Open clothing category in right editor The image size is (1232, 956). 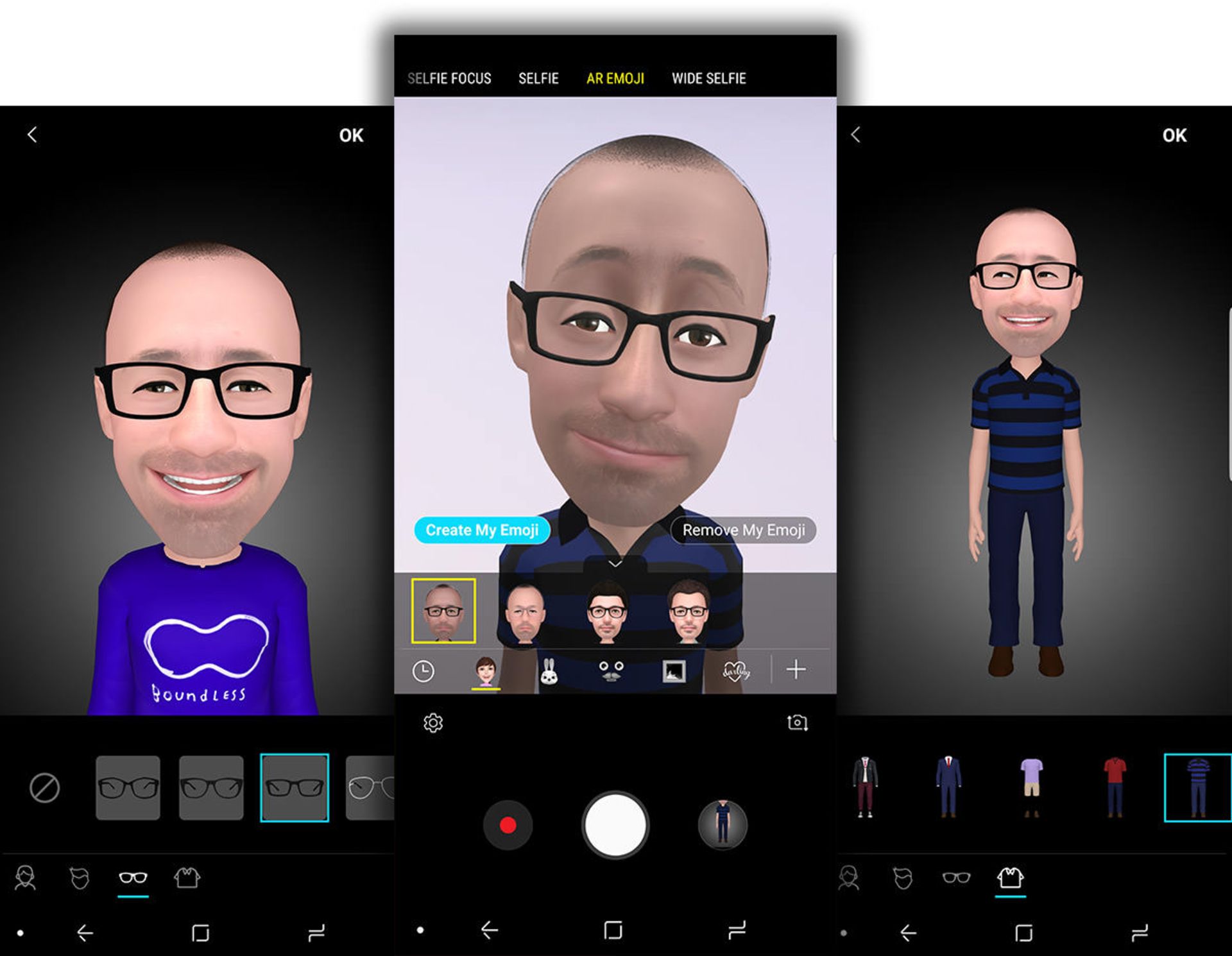point(1010,878)
